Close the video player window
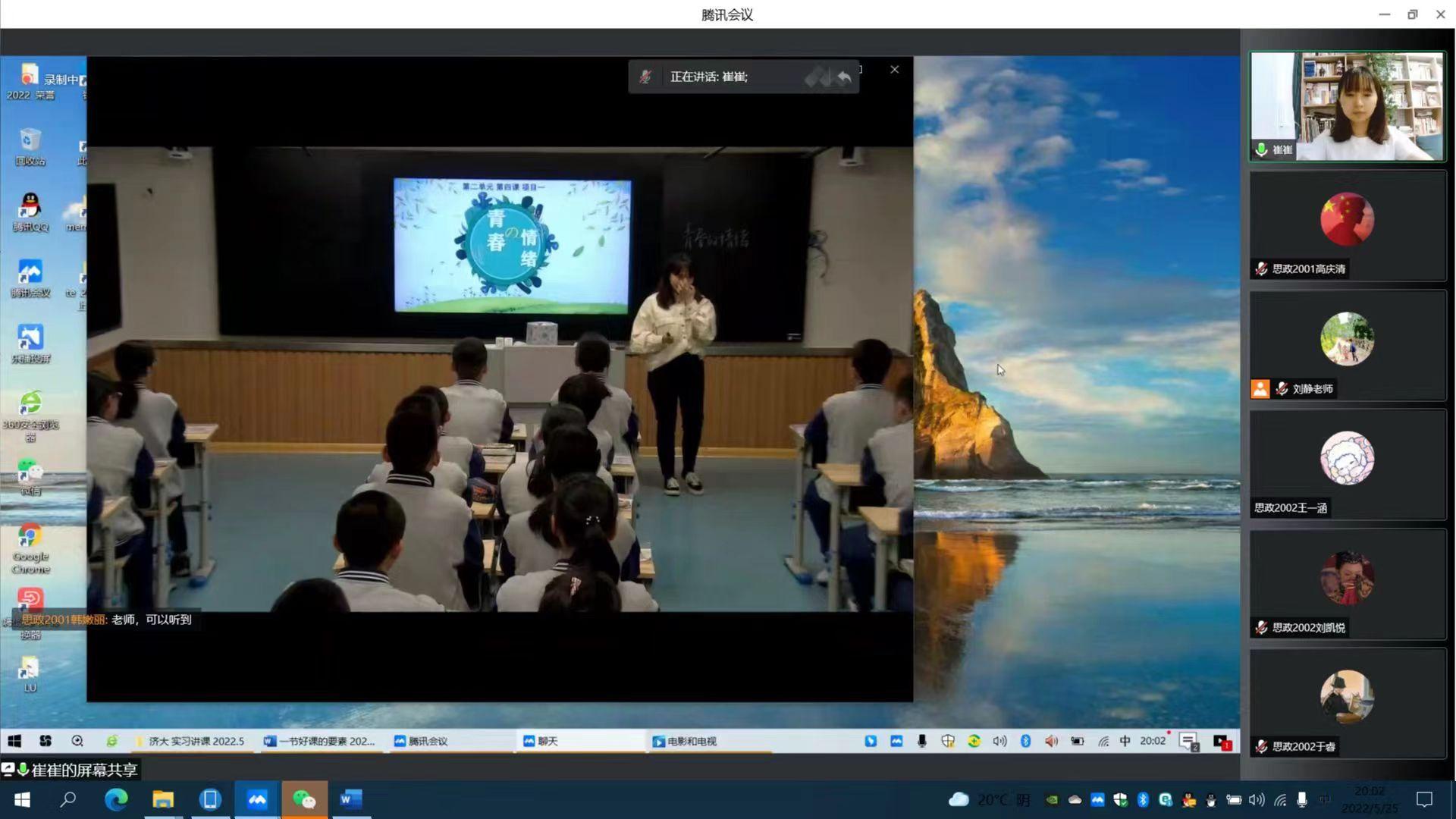The width and height of the screenshot is (1456, 819). coord(895,70)
